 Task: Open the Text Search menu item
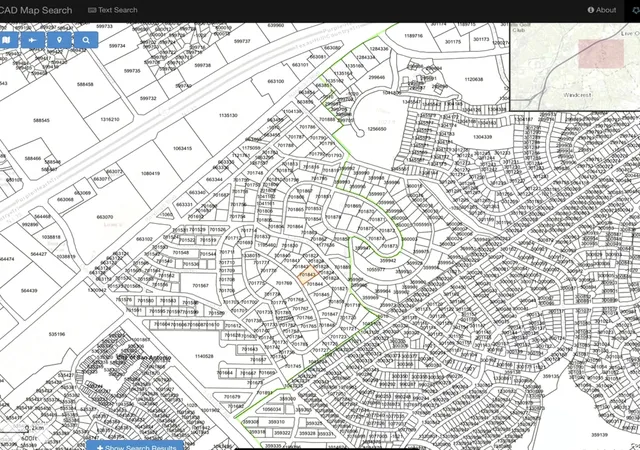click(x=113, y=10)
